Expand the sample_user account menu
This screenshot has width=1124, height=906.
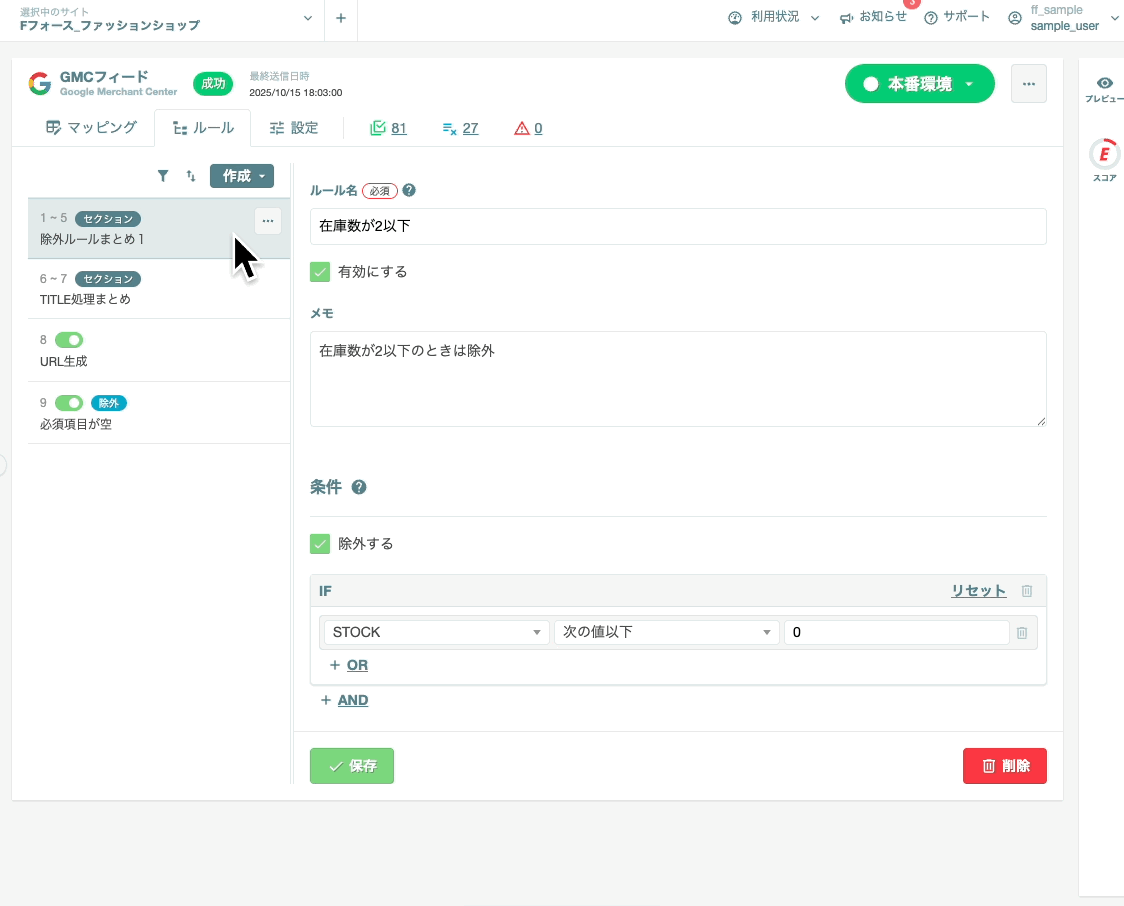pyautogui.click(x=1065, y=18)
